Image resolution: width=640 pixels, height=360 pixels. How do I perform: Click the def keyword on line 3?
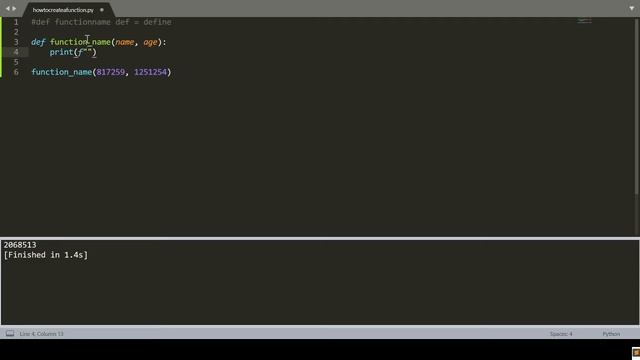click(x=38, y=42)
